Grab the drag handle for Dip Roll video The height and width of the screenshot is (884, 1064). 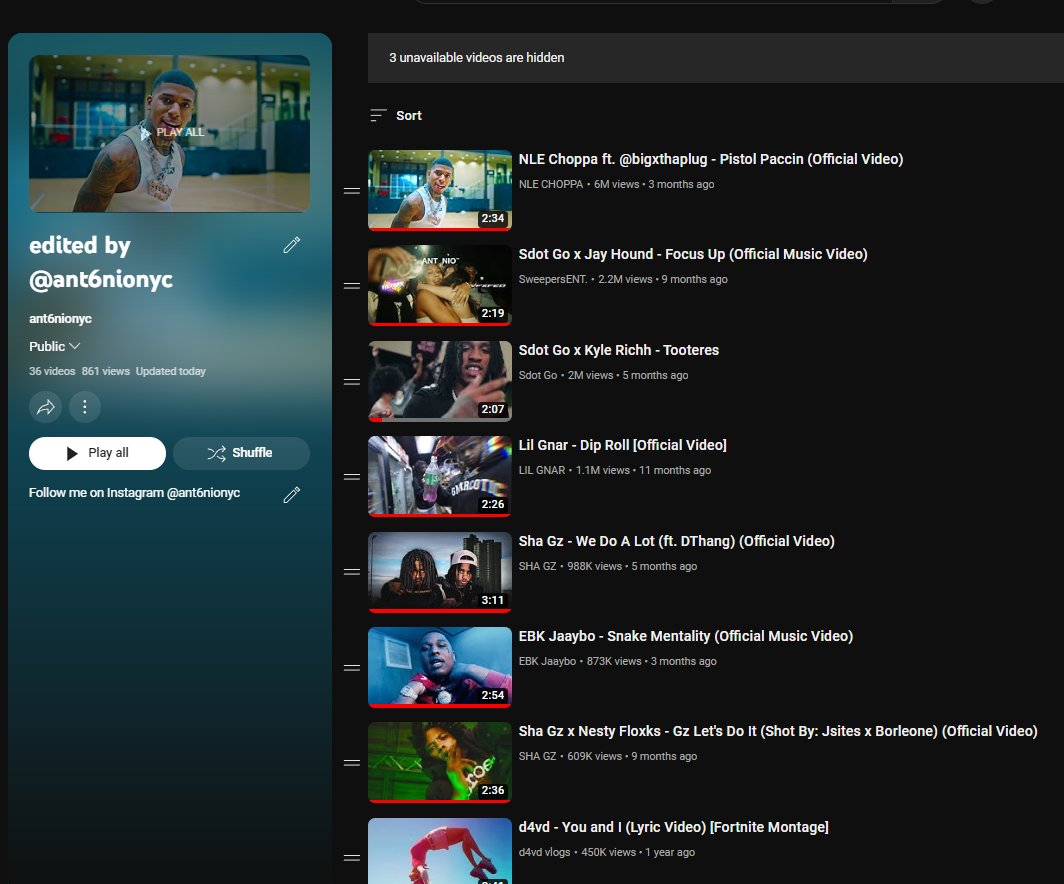pos(352,477)
